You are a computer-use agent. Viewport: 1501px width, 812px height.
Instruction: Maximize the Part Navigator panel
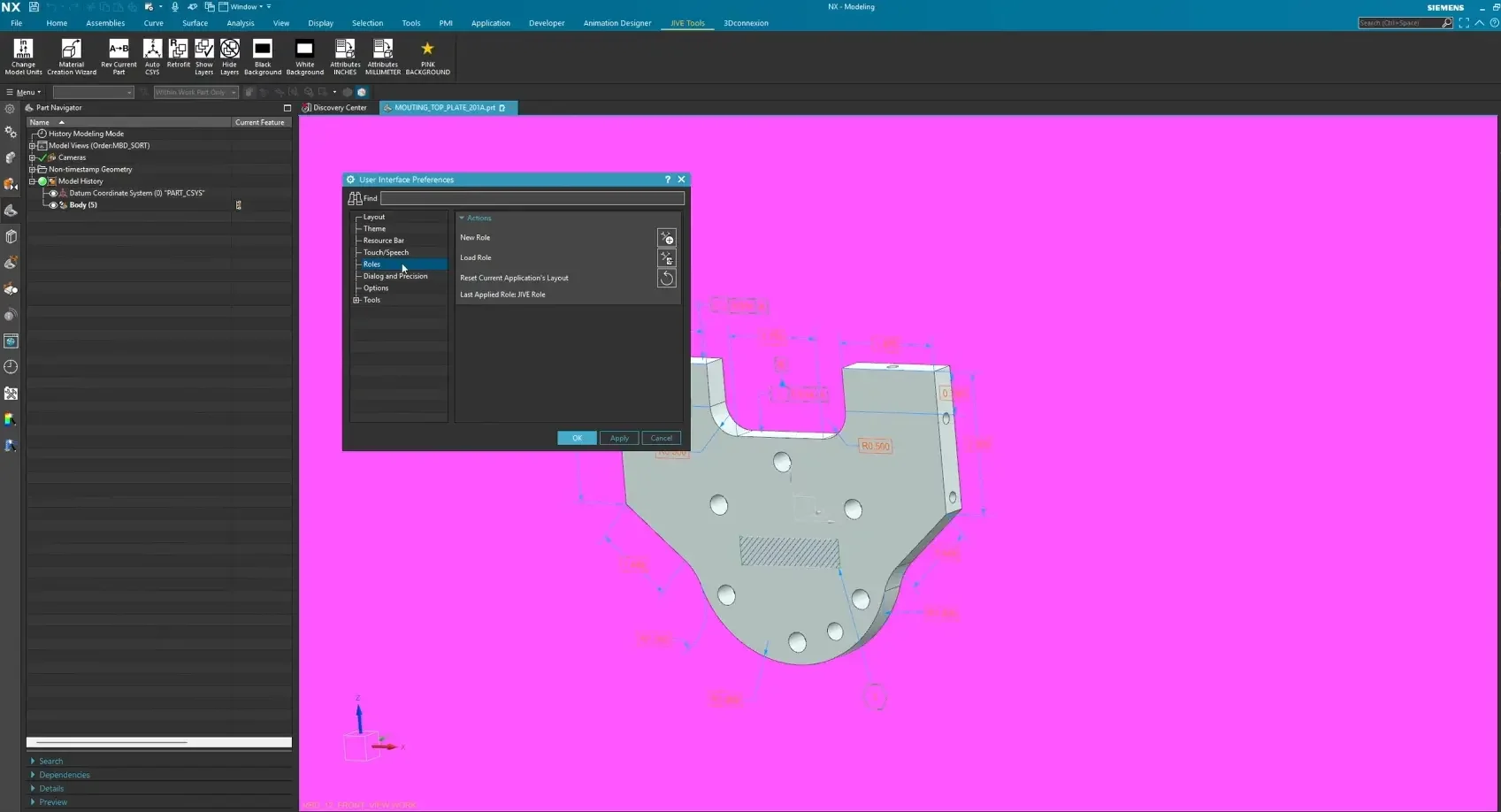287,108
